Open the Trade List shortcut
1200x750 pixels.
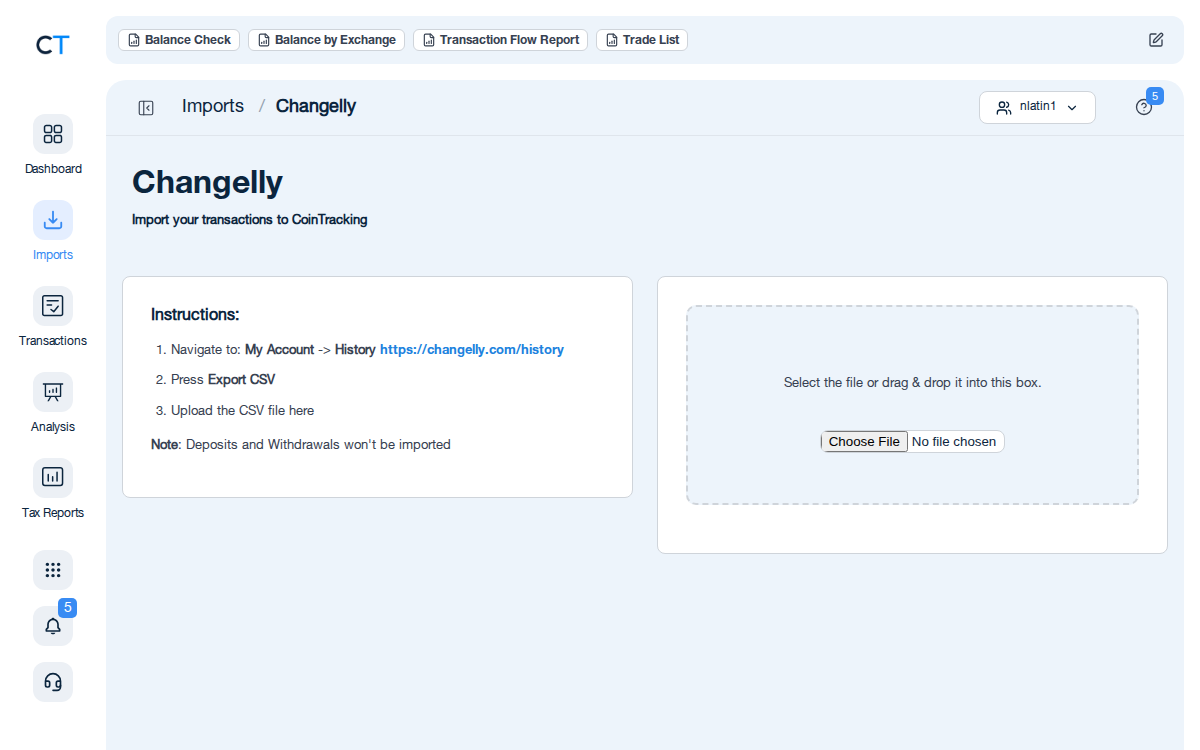point(642,40)
